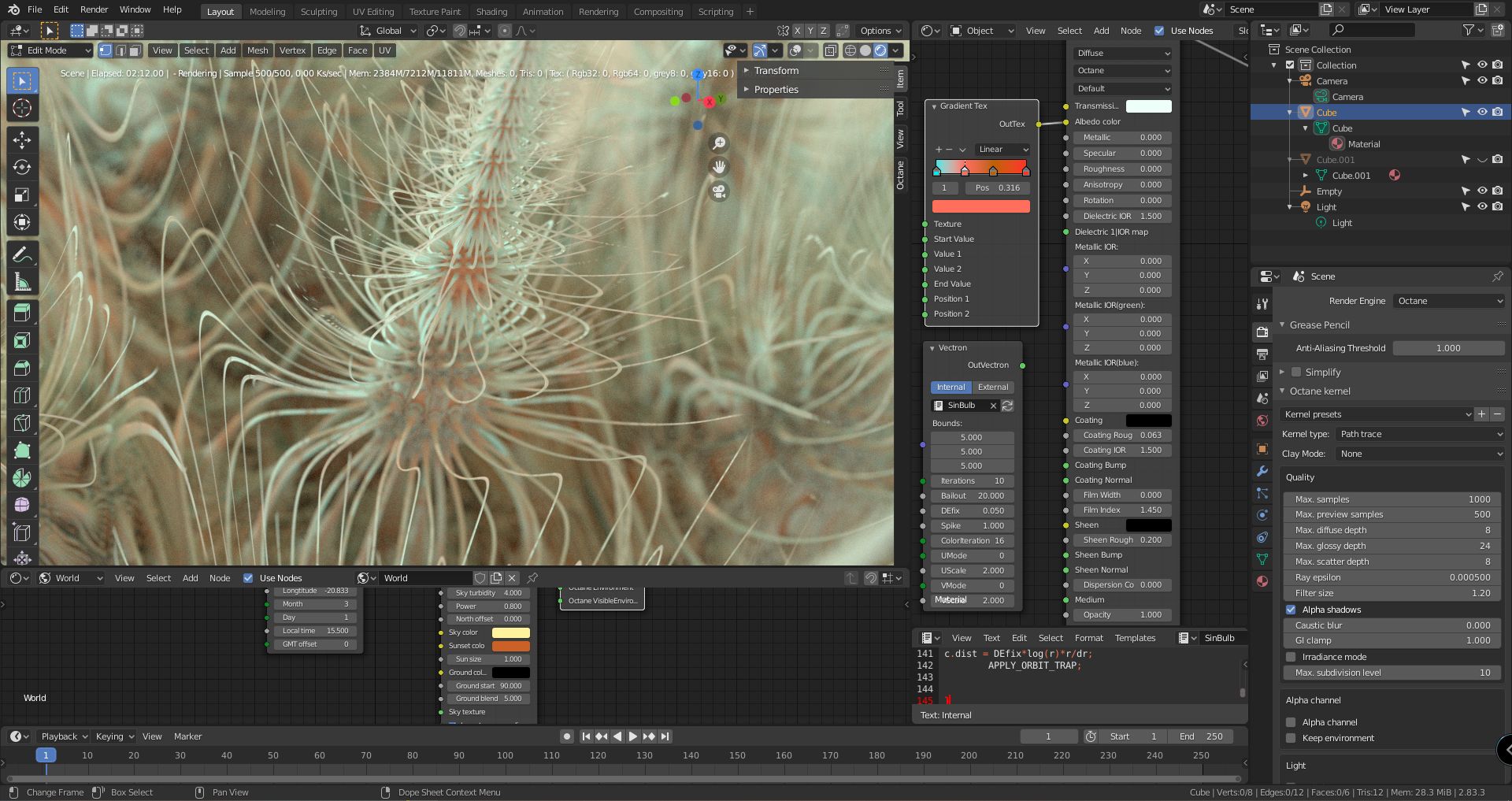Choose the Rotate tool
This screenshot has height=801, width=1512.
(x=22, y=166)
